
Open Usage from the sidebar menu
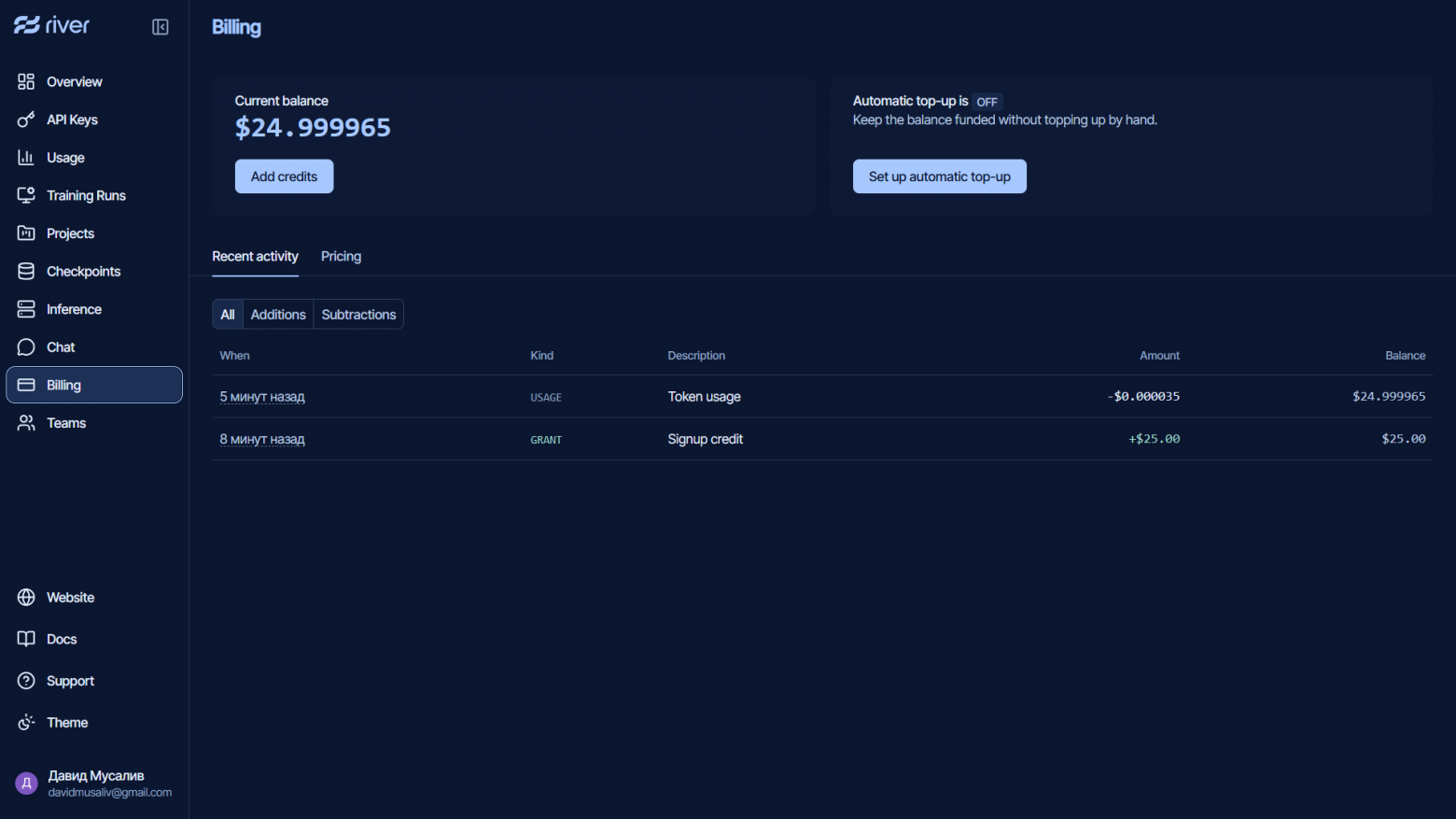94,158
